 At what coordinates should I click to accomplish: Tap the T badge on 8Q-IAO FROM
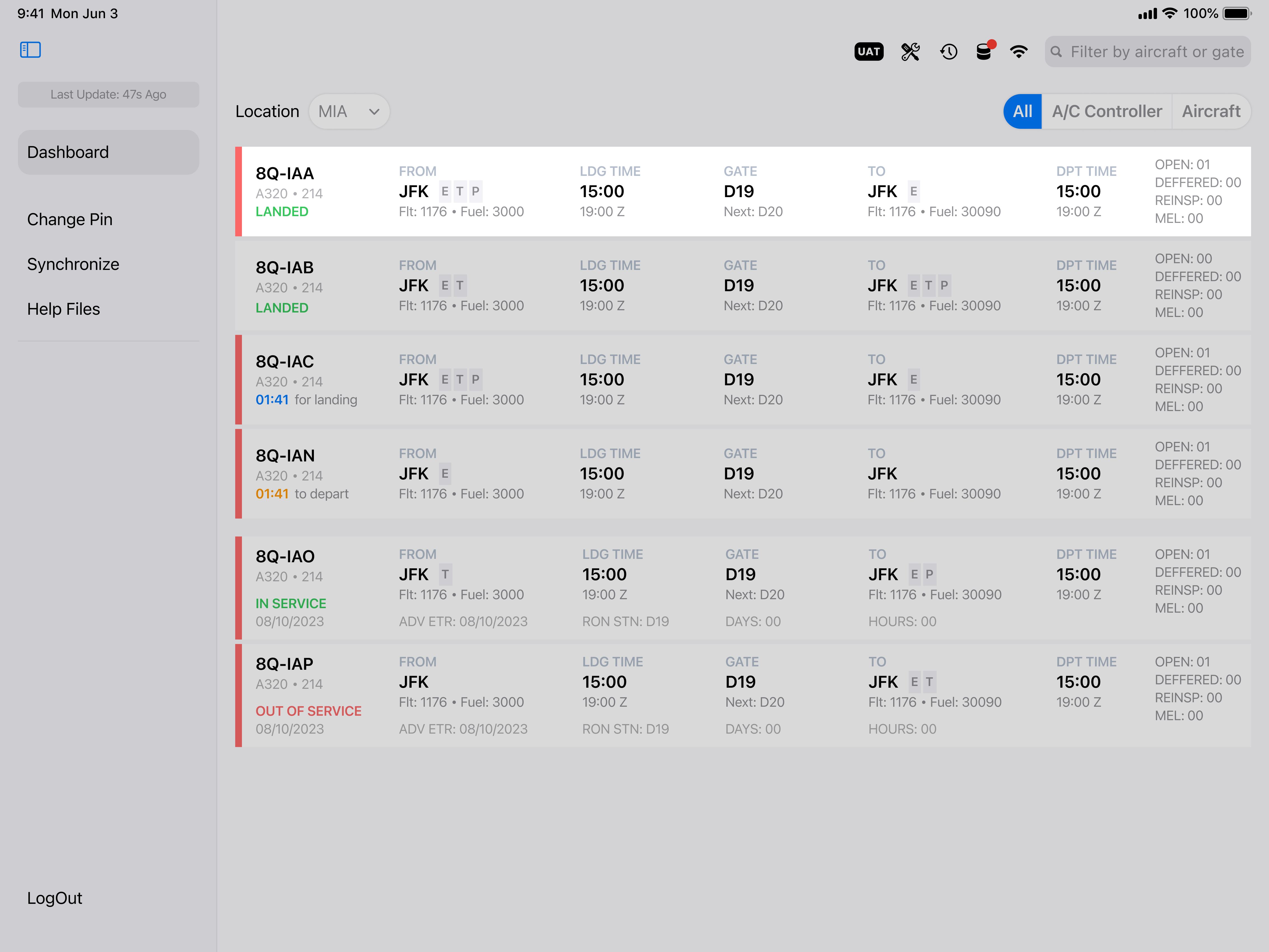[x=445, y=574]
